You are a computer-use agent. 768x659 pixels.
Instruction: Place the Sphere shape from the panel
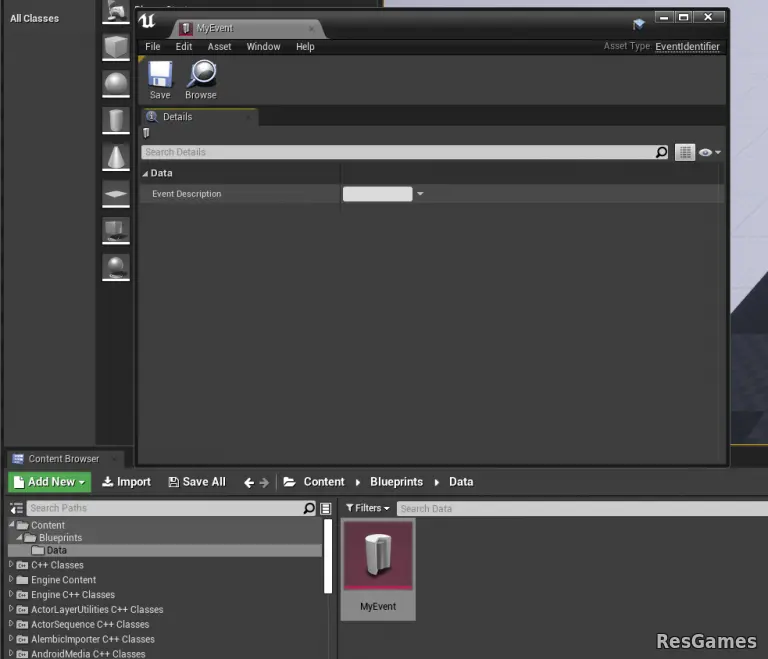(x=116, y=84)
